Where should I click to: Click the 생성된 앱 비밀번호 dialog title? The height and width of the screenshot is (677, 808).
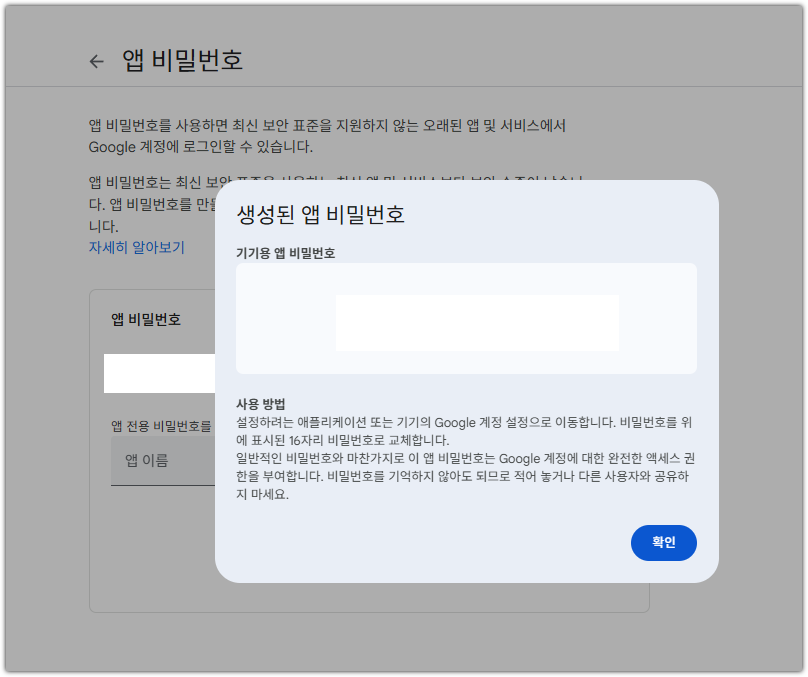321,214
